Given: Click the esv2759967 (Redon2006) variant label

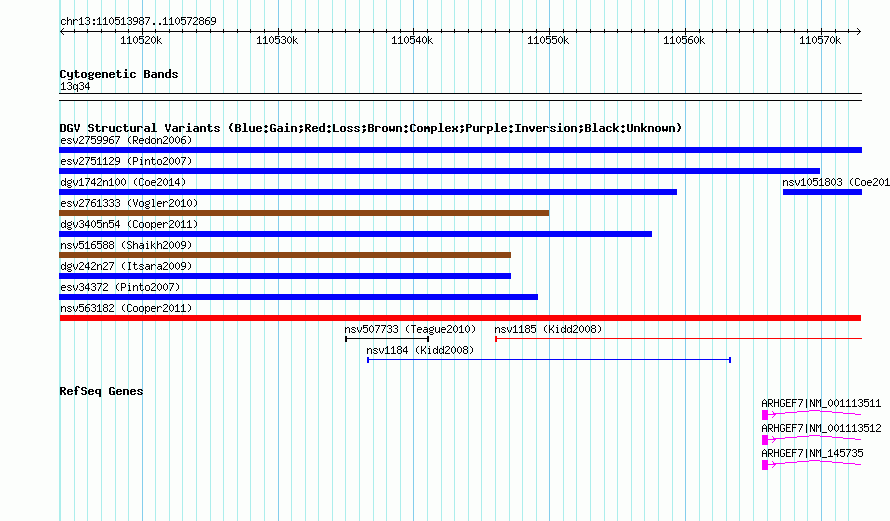Looking at the screenshot, I should tap(126, 140).
